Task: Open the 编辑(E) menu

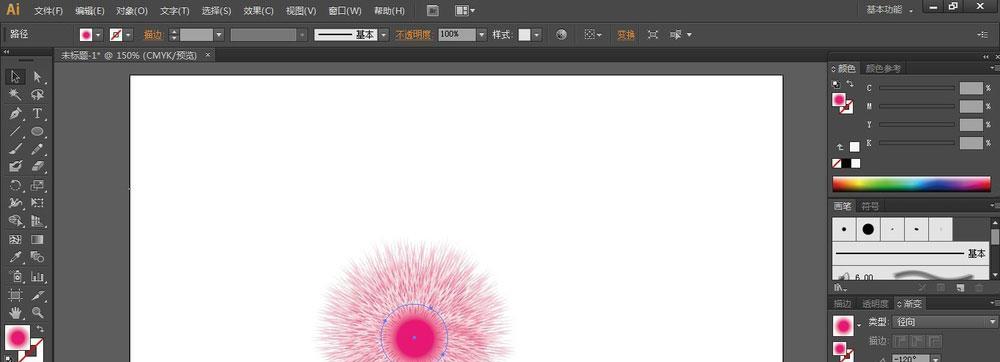Action: (90, 11)
